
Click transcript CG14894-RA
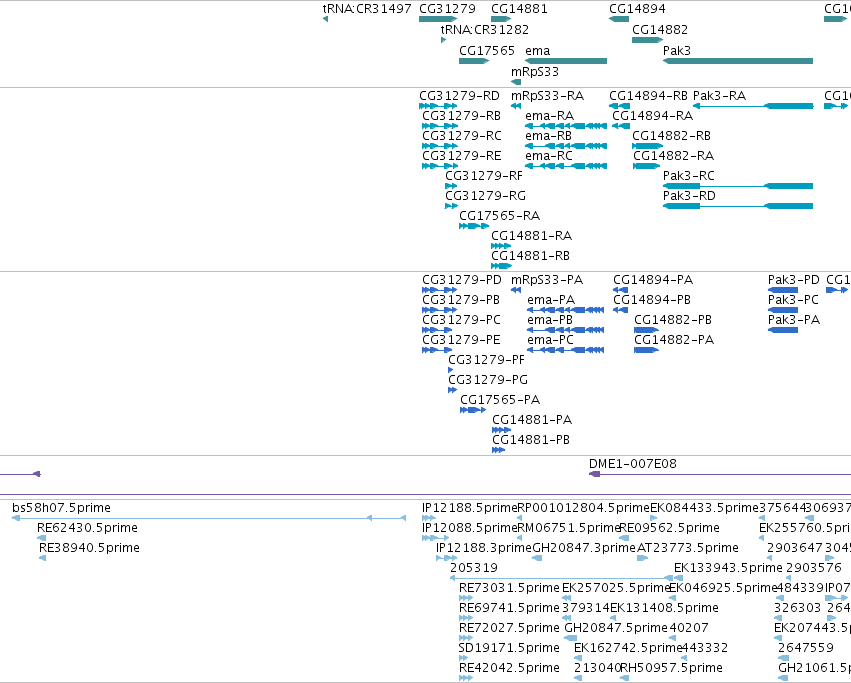tap(653, 116)
